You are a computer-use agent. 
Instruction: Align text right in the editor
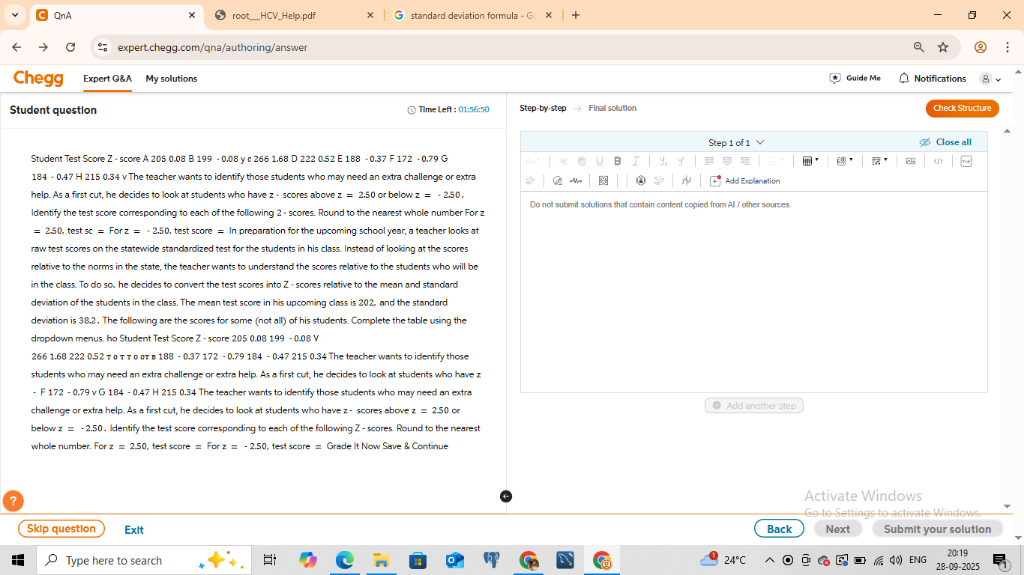745,161
